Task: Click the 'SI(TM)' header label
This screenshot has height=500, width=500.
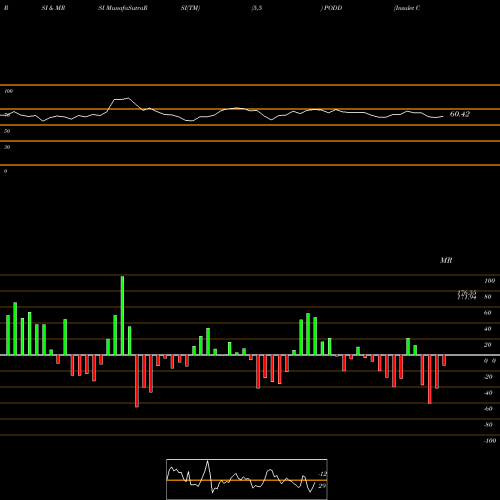Action: [190, 8]
